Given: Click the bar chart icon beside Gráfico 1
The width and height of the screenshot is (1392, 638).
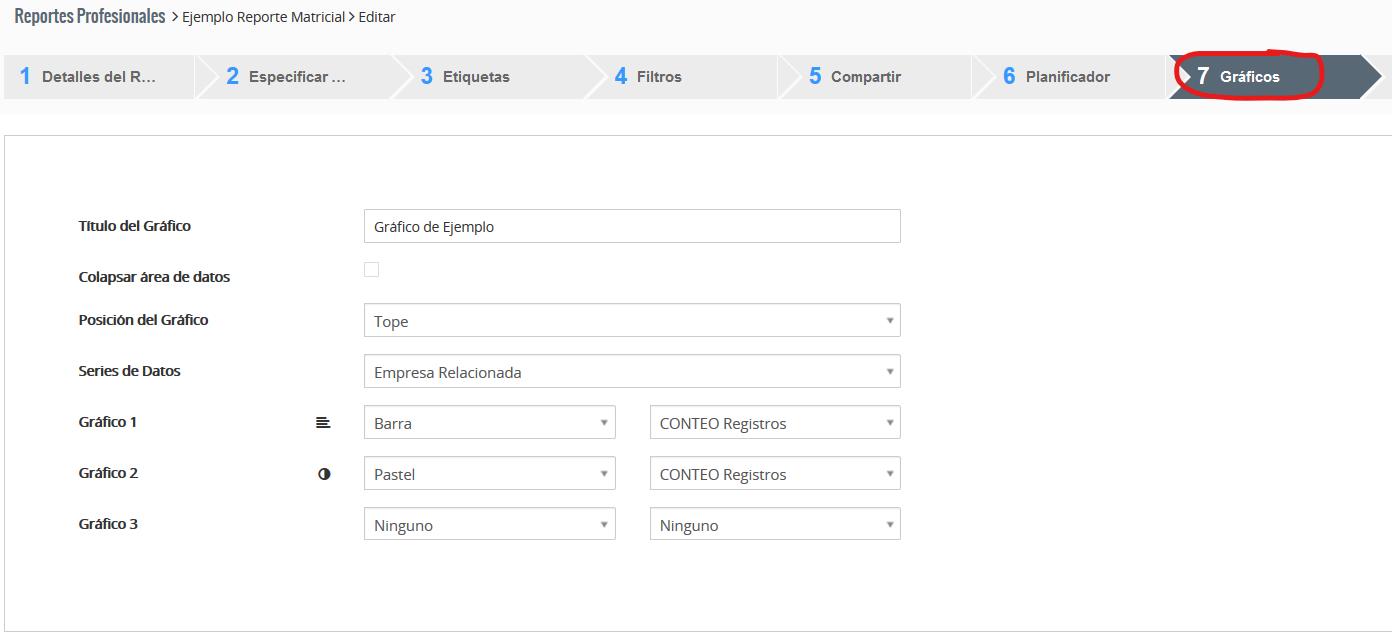Looking at the screenshot, I should (322, 423).
